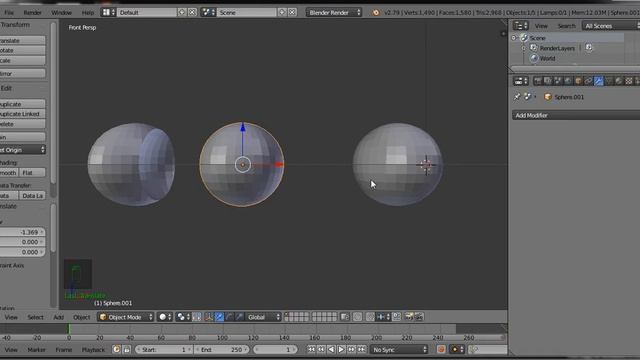Open the All Scenes outliner display dropdown
Screen dimensions: 640x360
(x=611, y=26)
